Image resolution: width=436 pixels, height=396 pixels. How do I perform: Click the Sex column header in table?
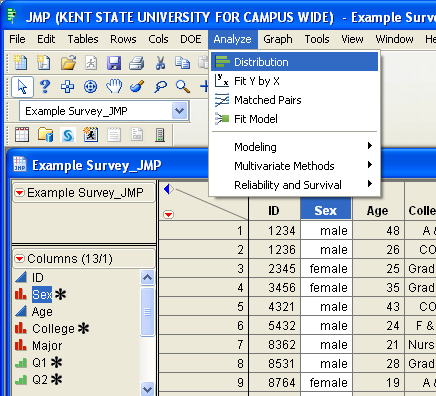(326, 210)
